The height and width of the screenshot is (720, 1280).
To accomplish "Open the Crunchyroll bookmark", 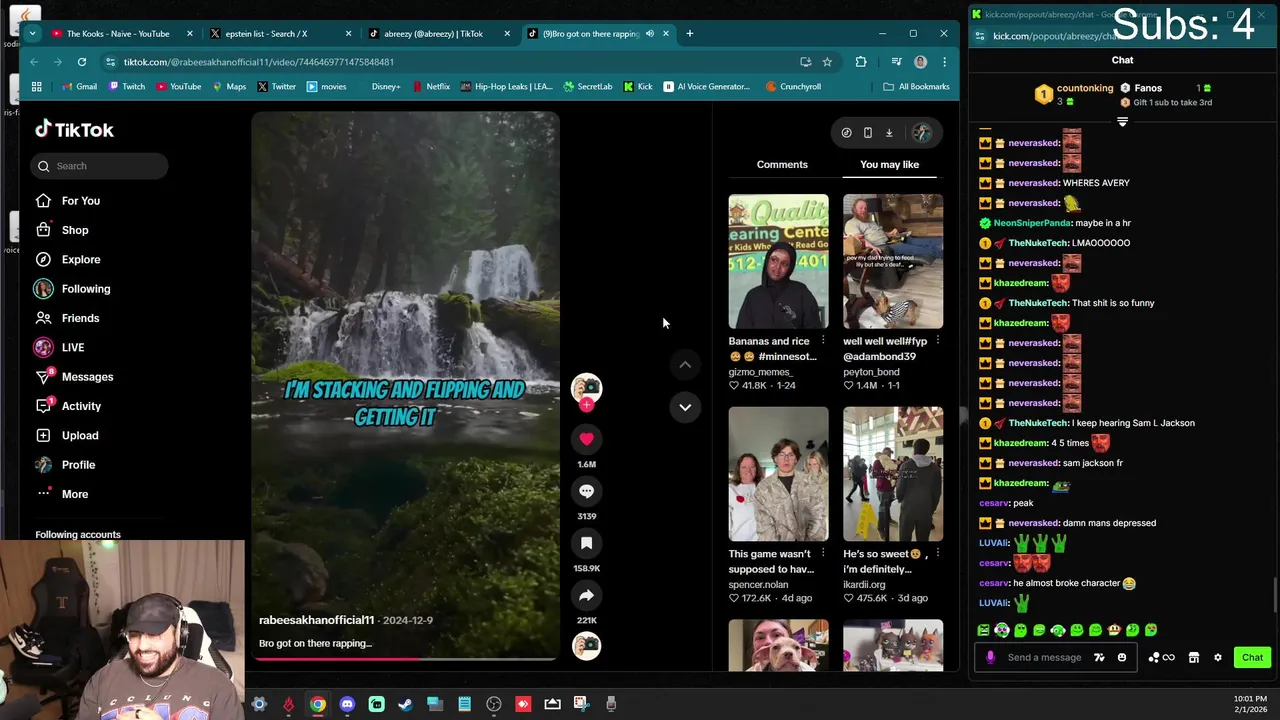I will point(793,87).
